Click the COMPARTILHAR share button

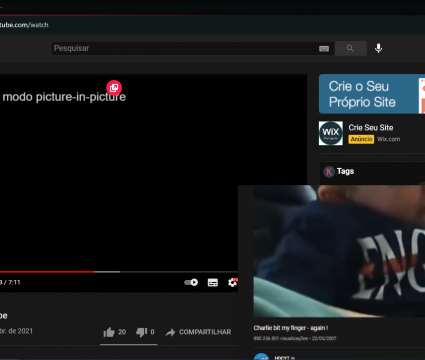198,332
